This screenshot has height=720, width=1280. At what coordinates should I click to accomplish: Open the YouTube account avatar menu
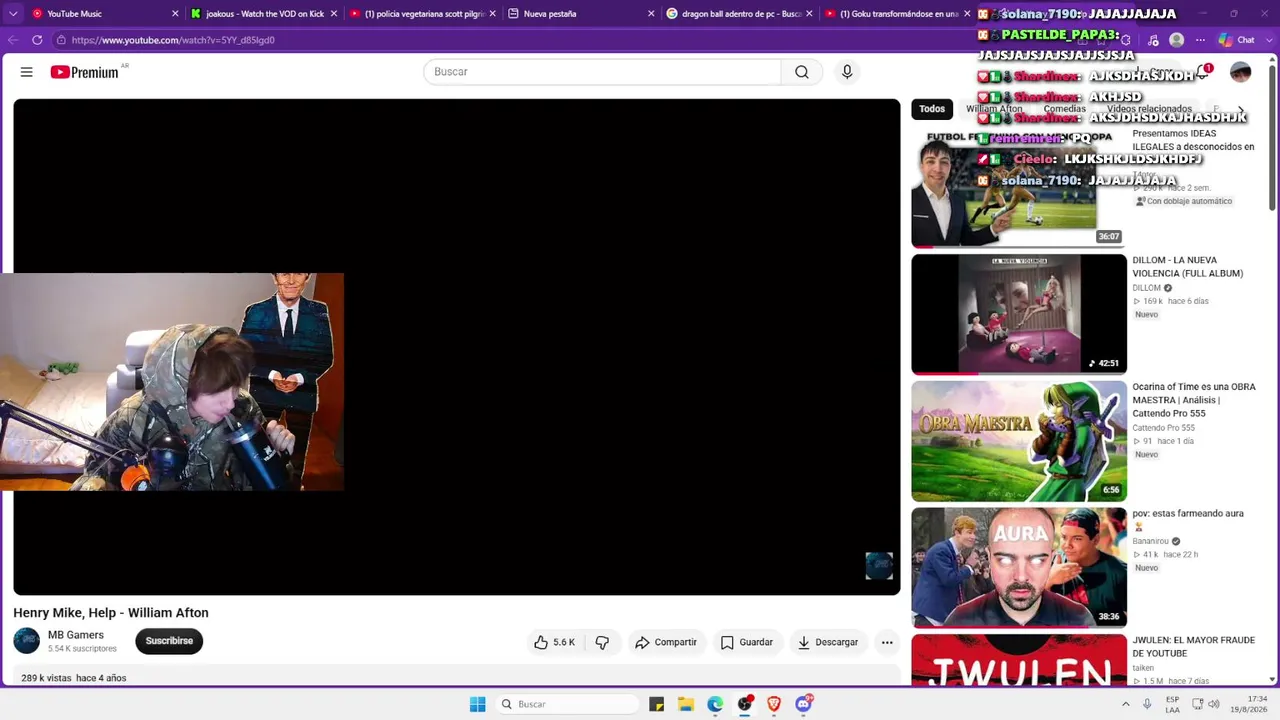(1240, 72)
